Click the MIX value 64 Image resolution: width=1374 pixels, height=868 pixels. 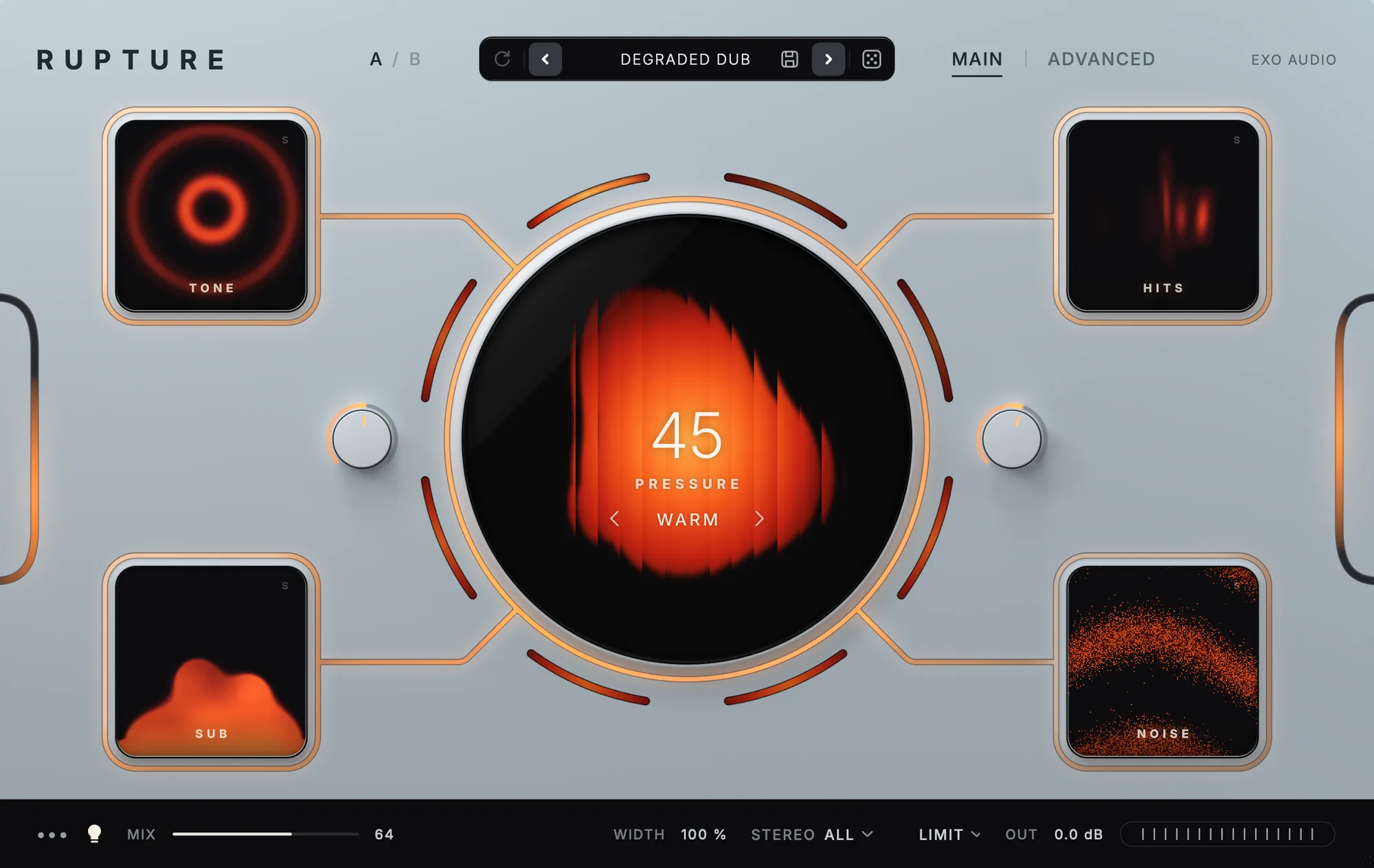(x=384, y=834)
